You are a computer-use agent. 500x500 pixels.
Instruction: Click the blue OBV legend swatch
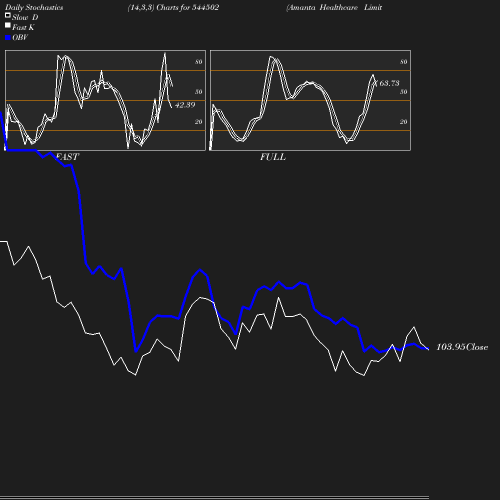point(8,38)
